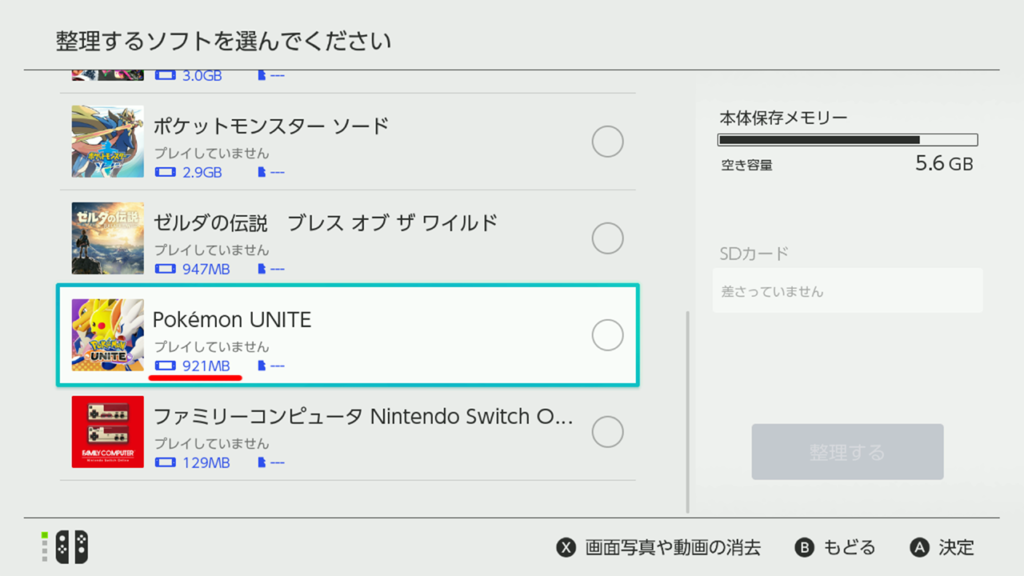Check the circle for Zelda Breath of the Wild
1024x576 pixels.
pos(608,237)
